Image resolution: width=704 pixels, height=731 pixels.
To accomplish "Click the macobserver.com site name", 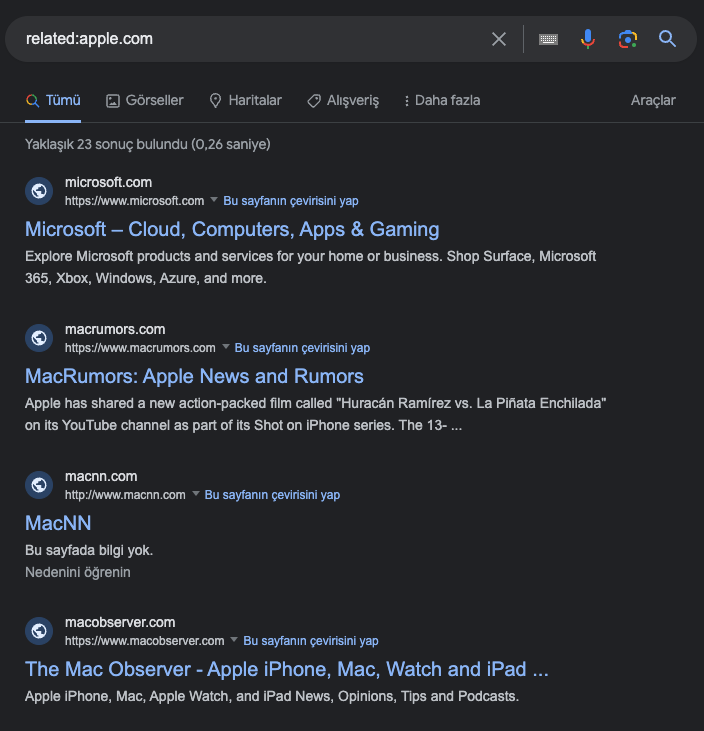I will tap(120, 622).
